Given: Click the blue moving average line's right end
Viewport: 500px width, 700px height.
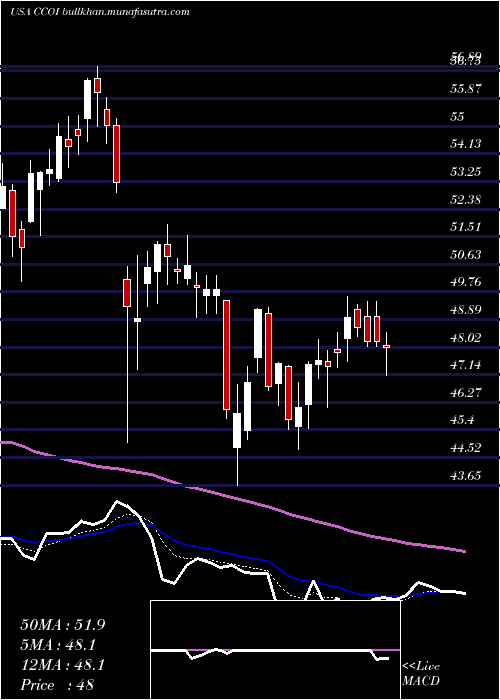Looking at the screenshot, I should (464, 592).
